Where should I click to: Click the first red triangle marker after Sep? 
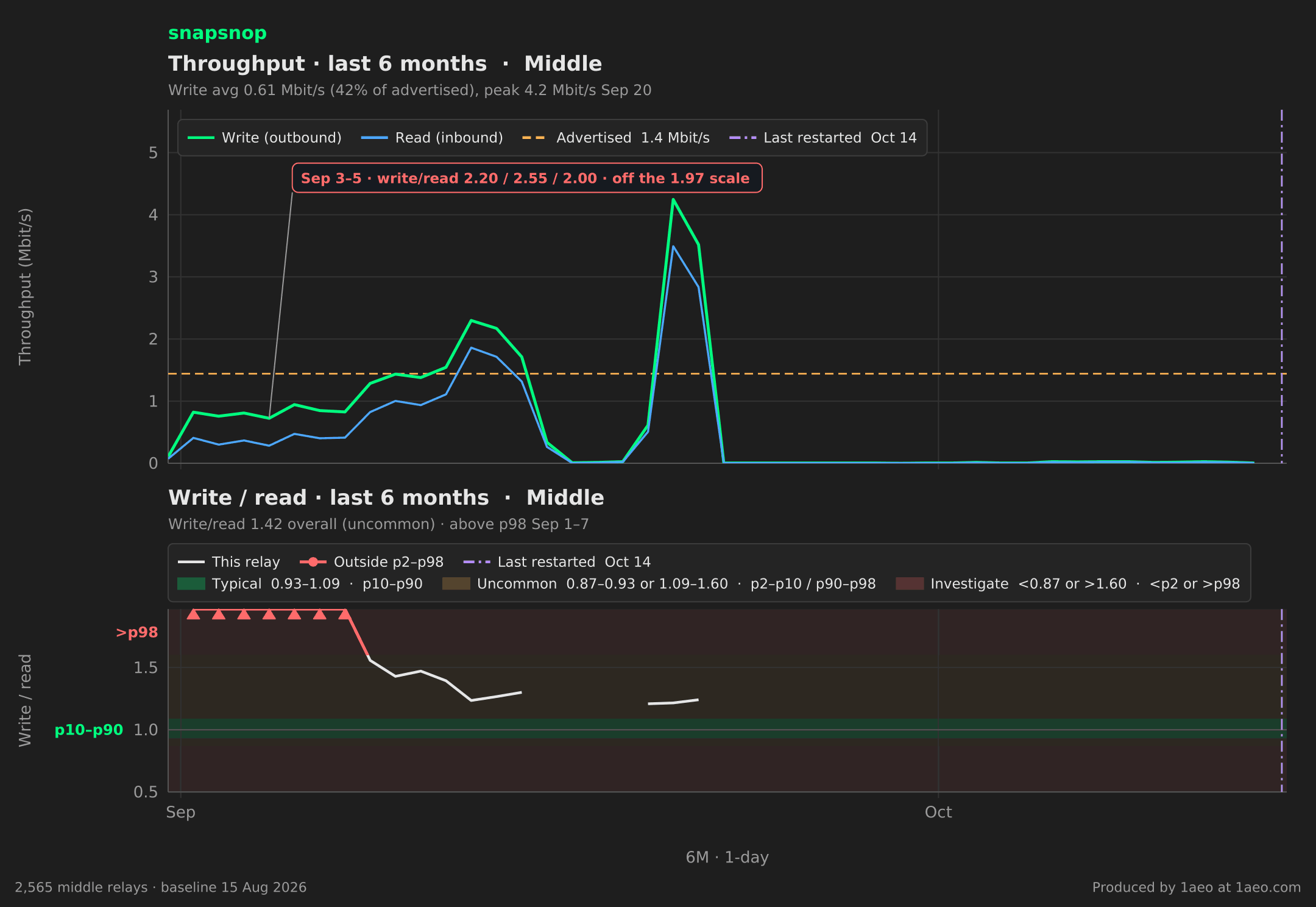tap(193, 614)
